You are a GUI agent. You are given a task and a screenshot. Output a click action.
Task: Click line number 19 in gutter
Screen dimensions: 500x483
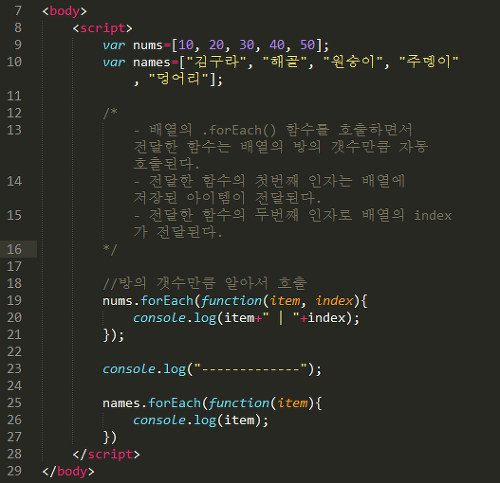click(14, 300)
